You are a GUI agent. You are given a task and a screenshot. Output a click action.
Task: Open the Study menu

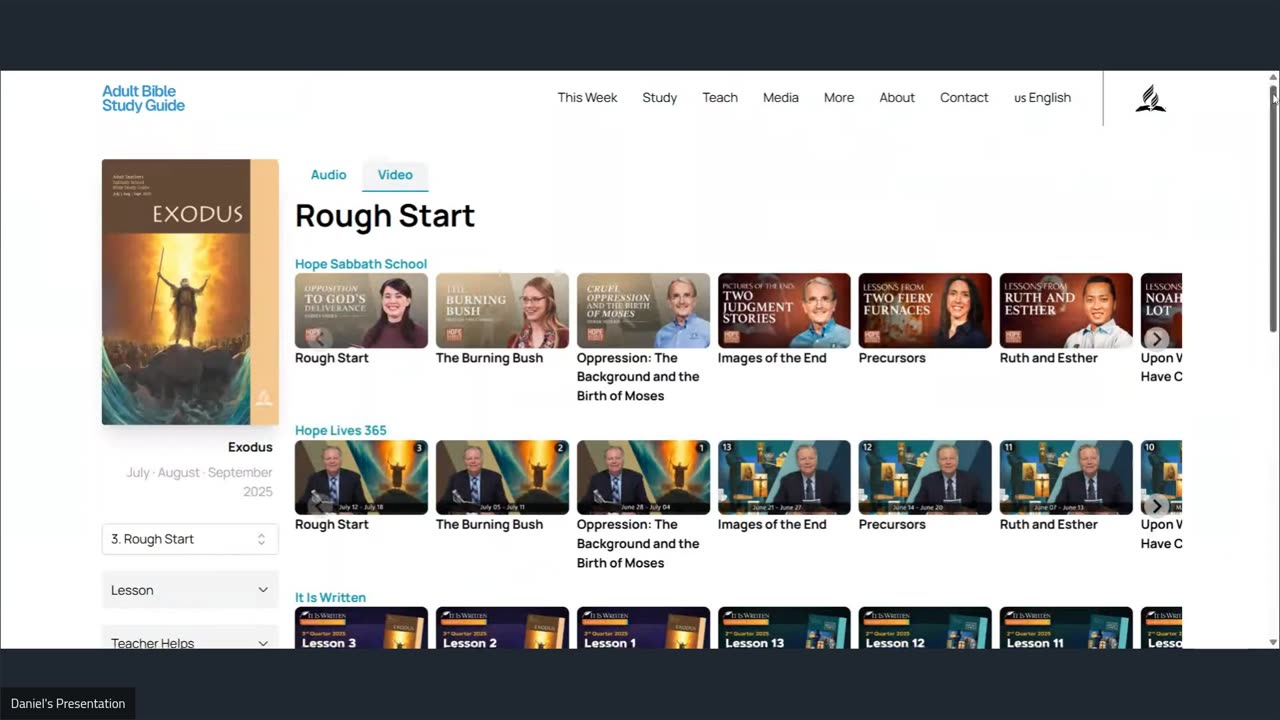659,97
